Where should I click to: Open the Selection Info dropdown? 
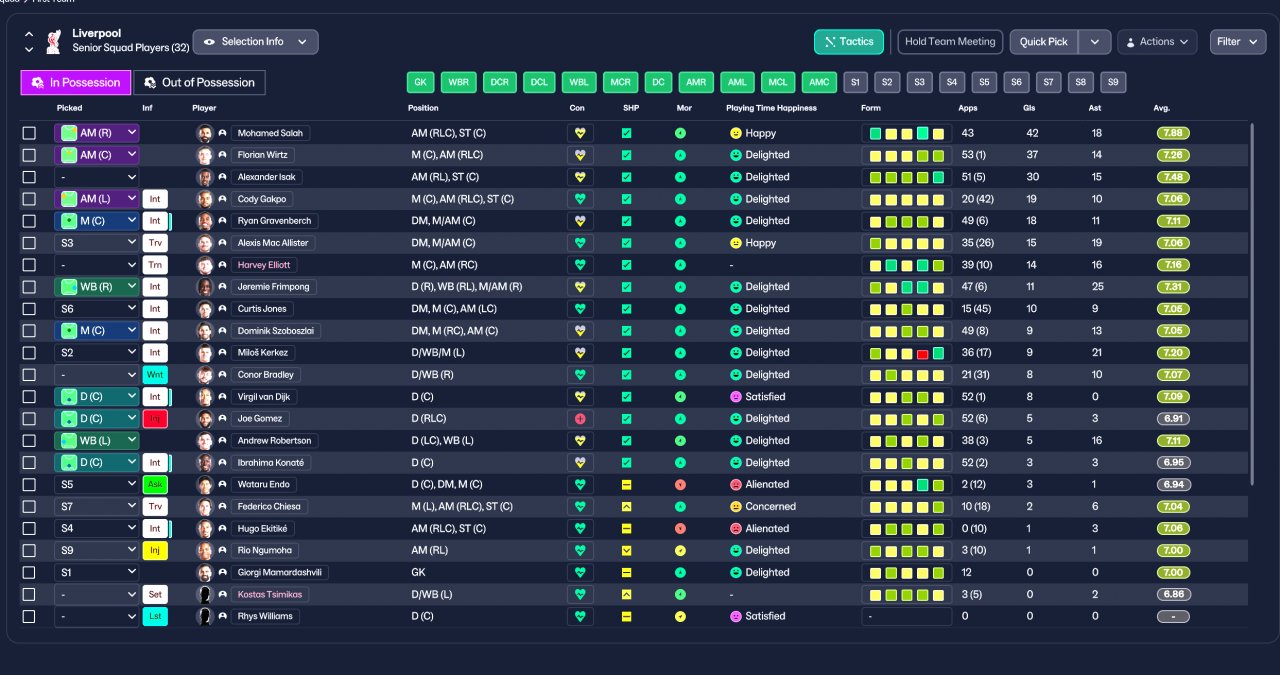[256, 42]
